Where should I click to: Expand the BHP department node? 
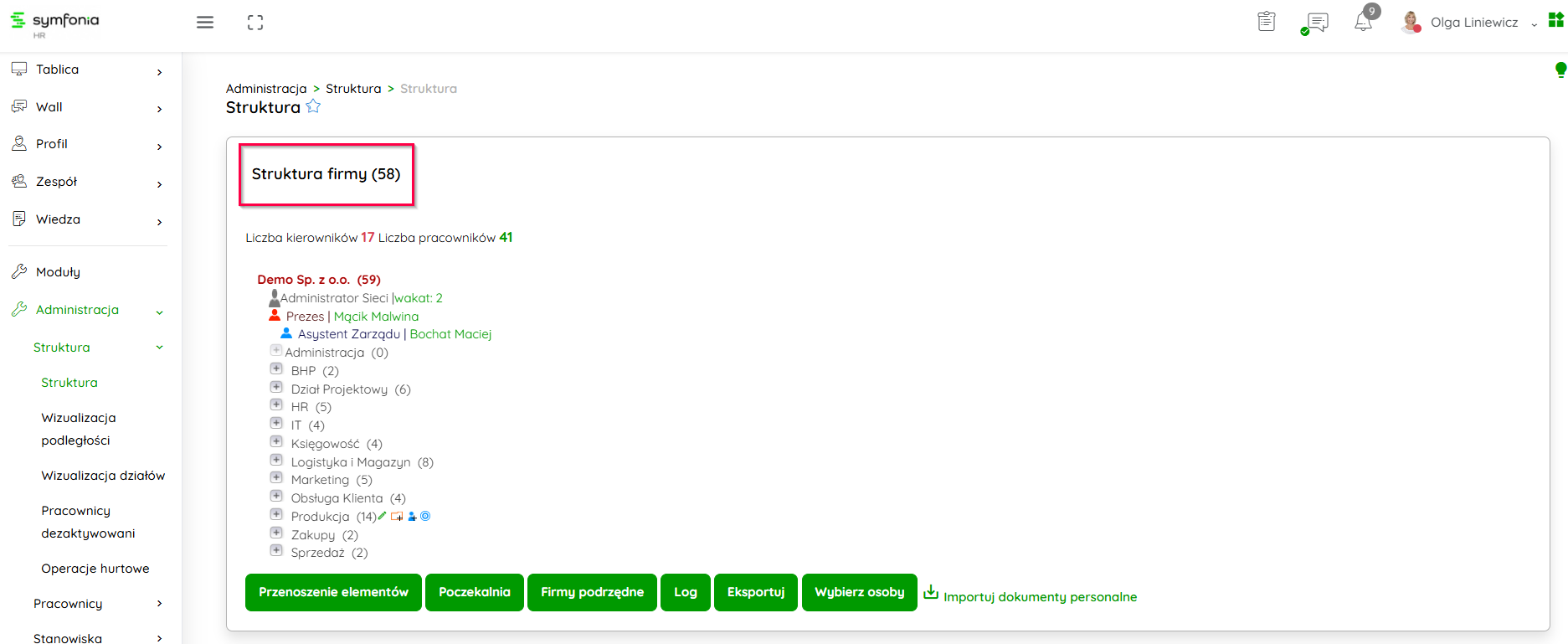276,369
